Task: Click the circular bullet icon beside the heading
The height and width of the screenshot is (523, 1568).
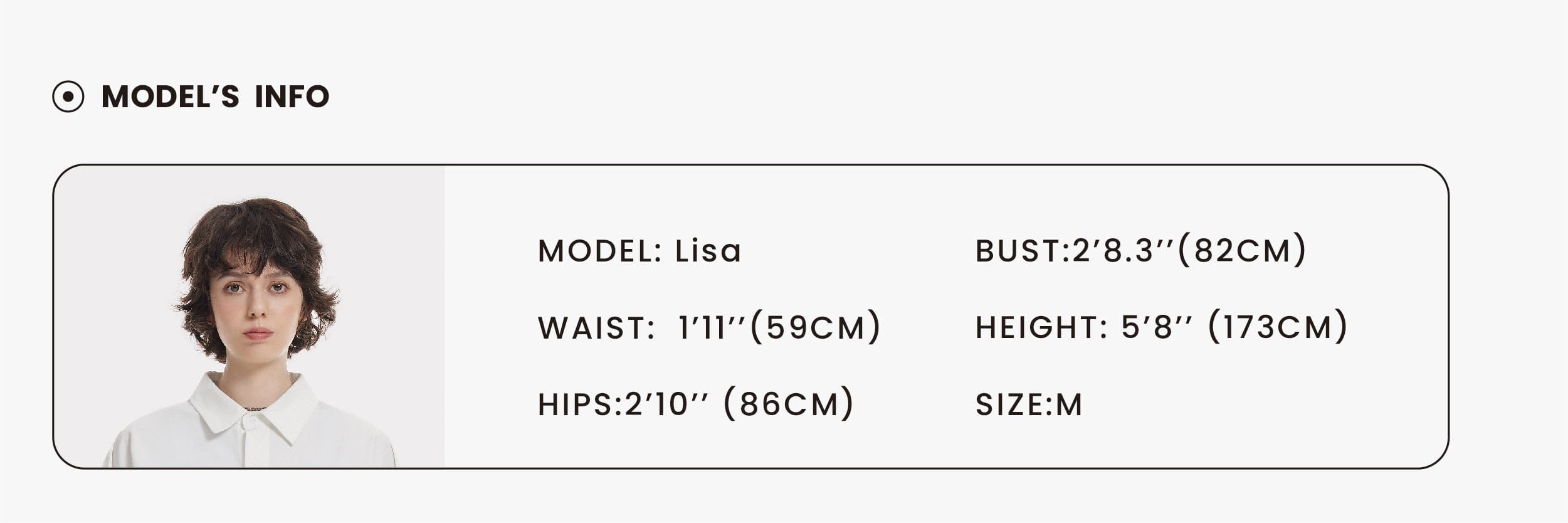Action: click(68, 97)
